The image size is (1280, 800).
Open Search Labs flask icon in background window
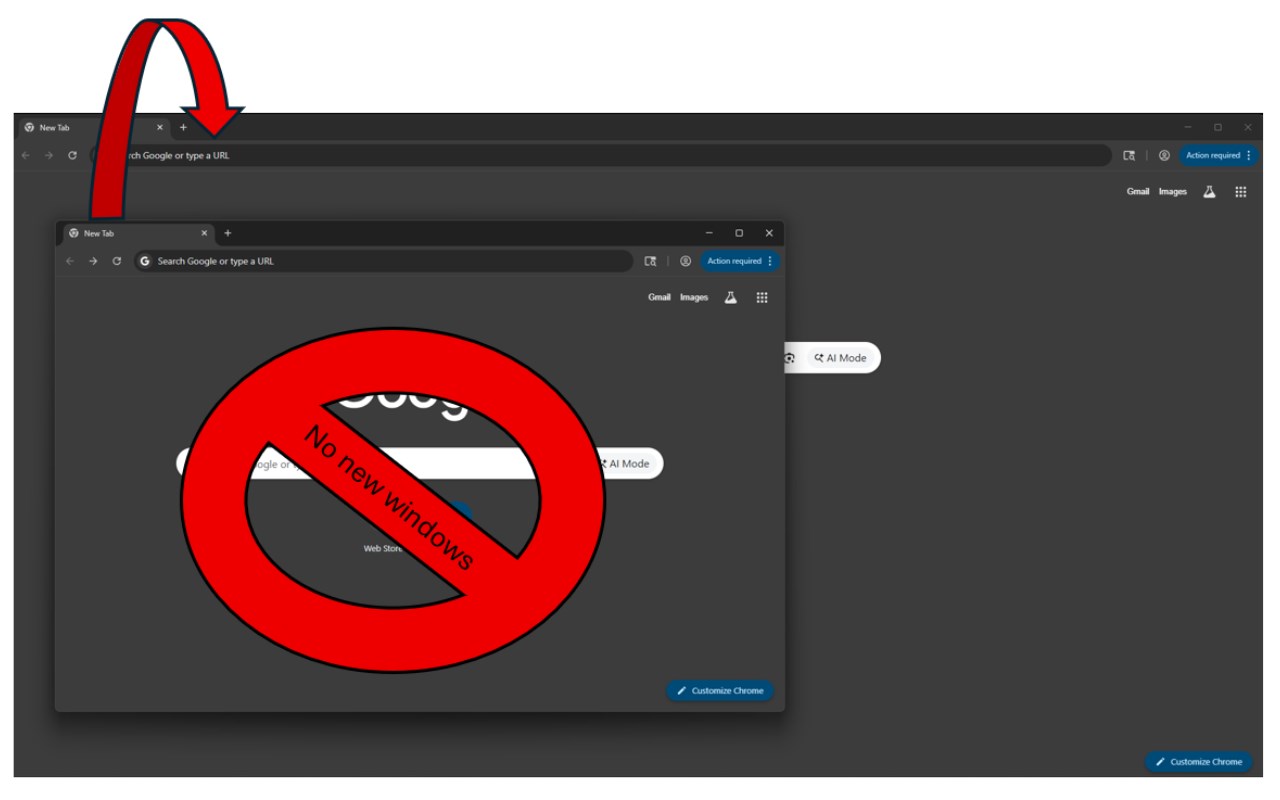coord(1209,191)
